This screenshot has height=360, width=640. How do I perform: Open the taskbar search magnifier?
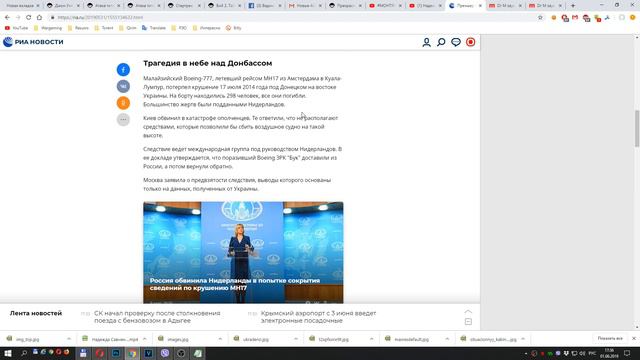pyautogui.click(x=24, y=353)
